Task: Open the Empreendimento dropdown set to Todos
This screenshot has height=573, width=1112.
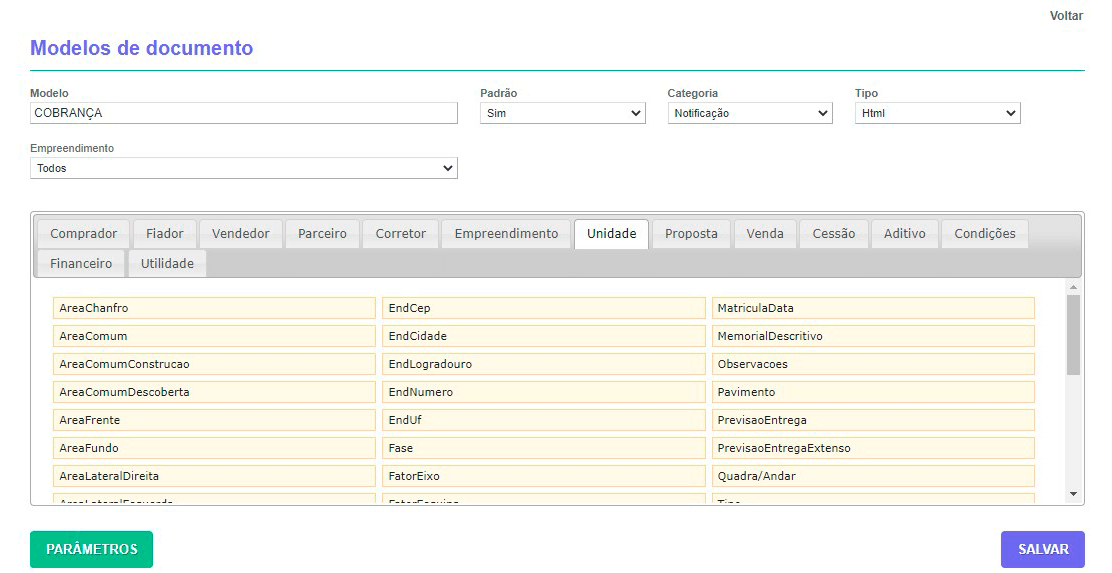Action: click(x=243, y=168)
